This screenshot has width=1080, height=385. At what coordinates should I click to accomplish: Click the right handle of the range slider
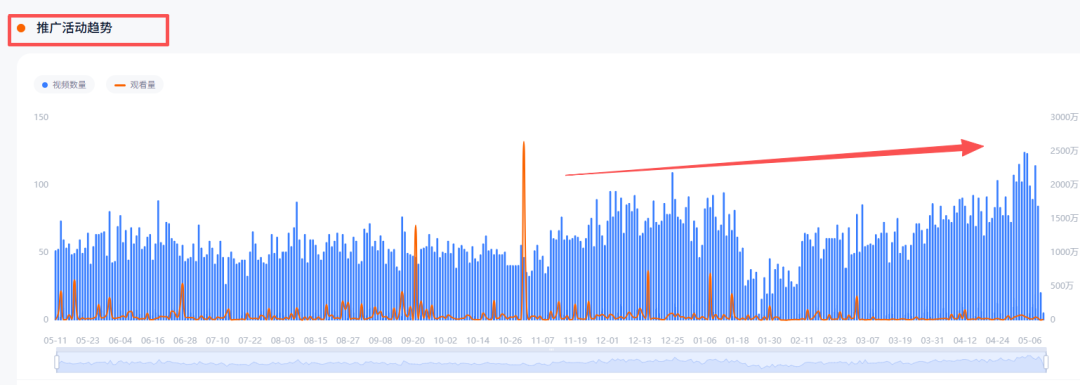[x=1046, y=362]
